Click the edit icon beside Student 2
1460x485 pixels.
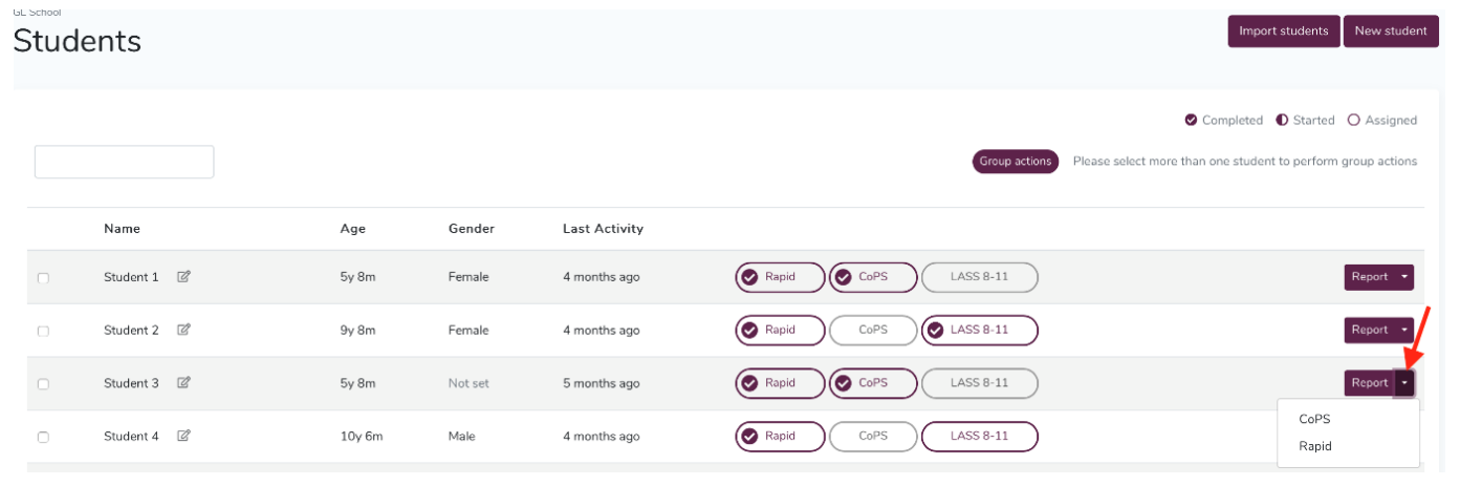(x=184, y=330)
